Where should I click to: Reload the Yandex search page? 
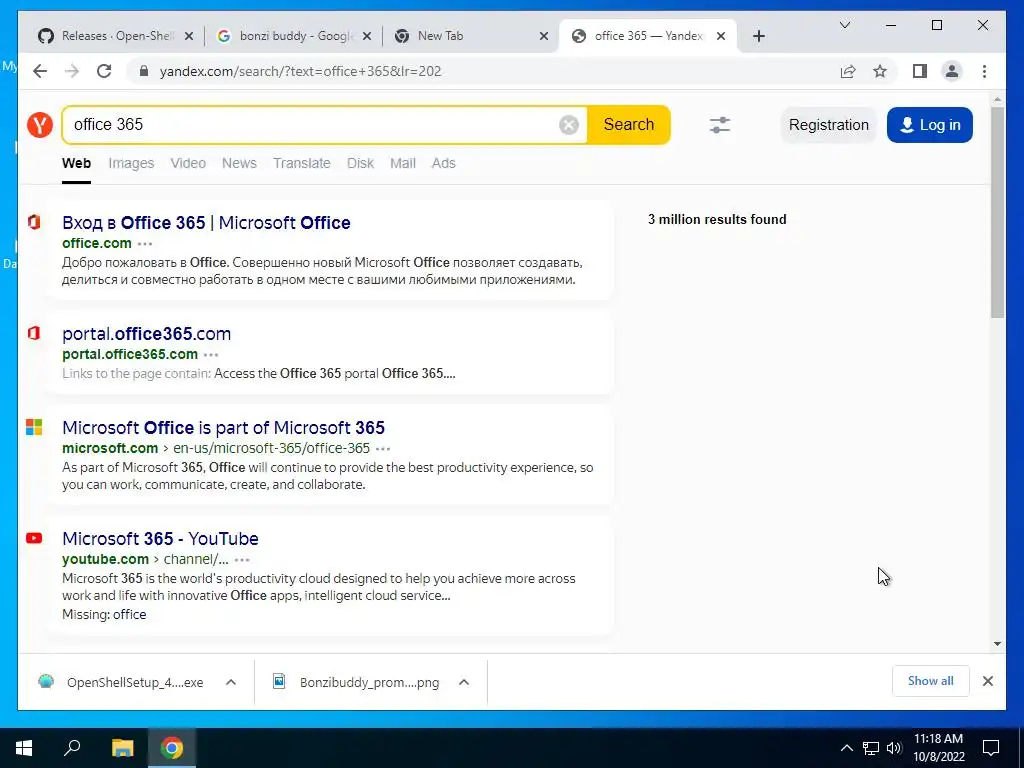pos(104,71)
